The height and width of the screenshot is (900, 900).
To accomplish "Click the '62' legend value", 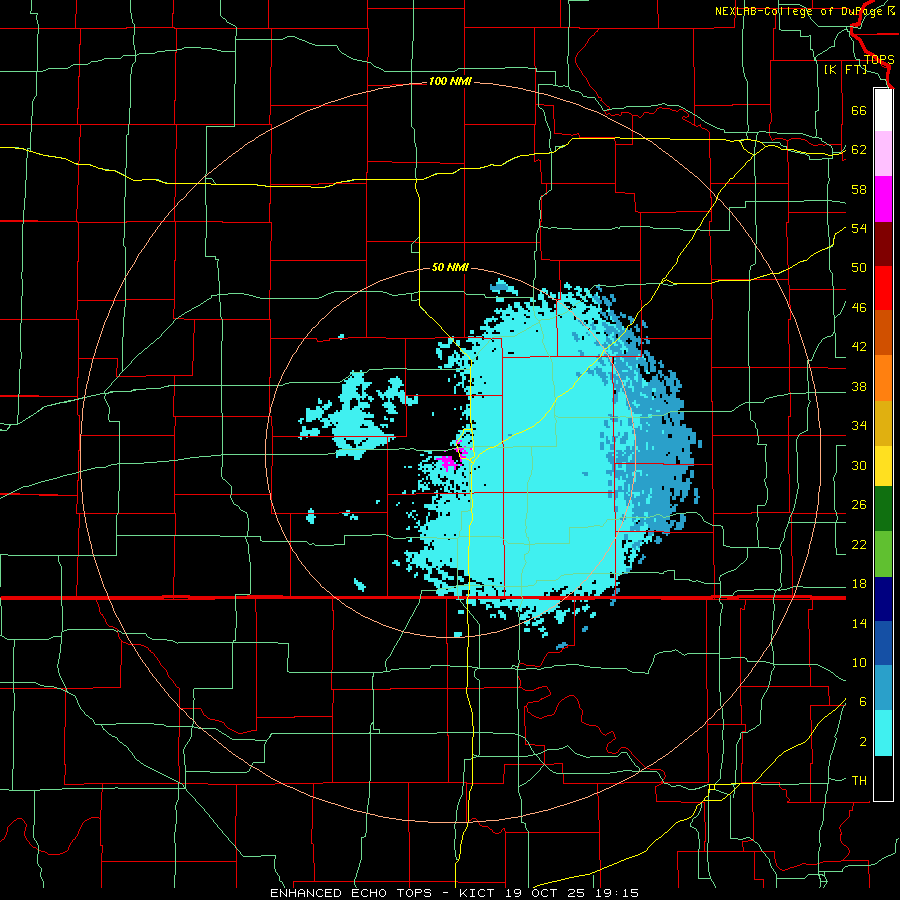I will [859, 150].
